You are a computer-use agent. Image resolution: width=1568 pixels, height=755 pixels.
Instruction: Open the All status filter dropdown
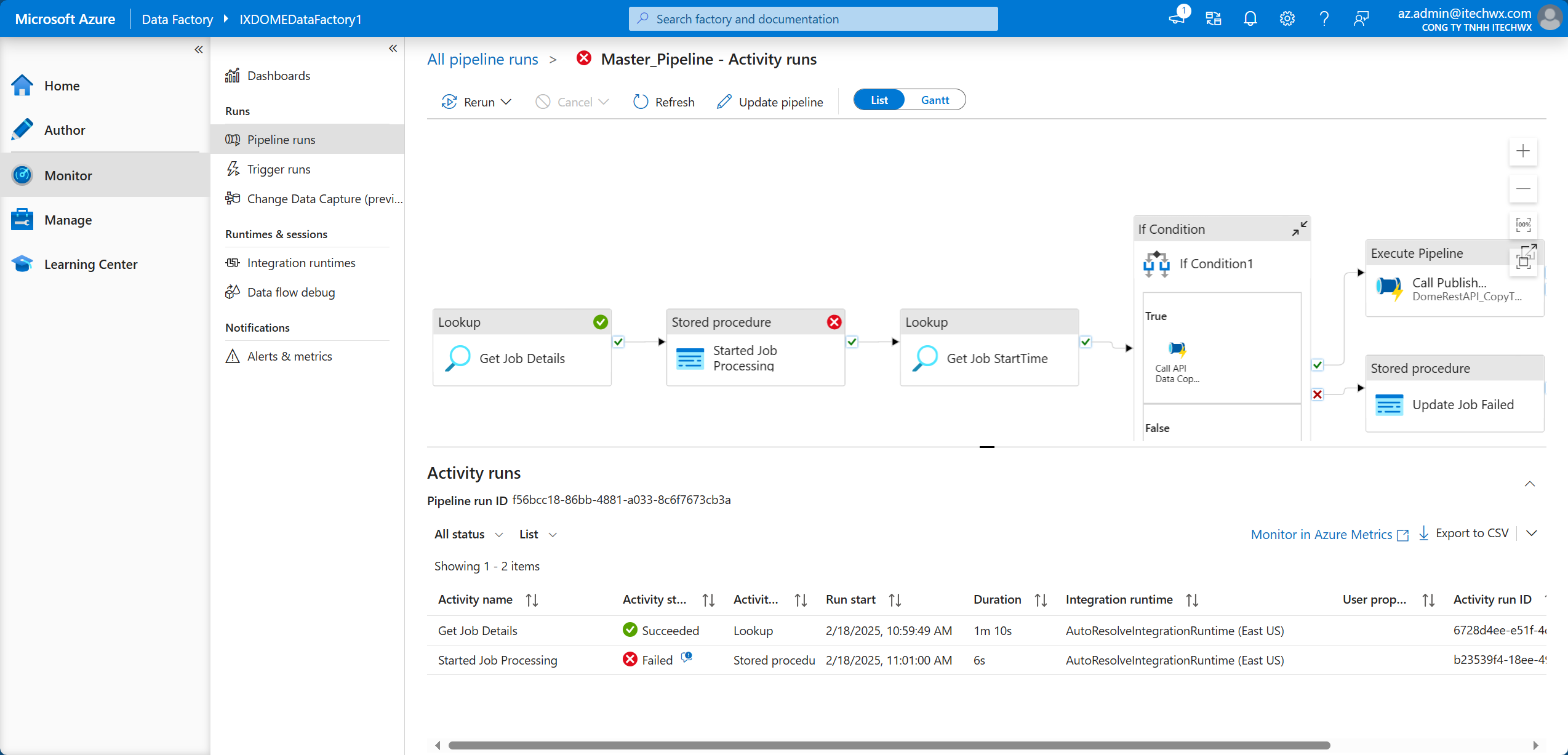tap(469, 534)
